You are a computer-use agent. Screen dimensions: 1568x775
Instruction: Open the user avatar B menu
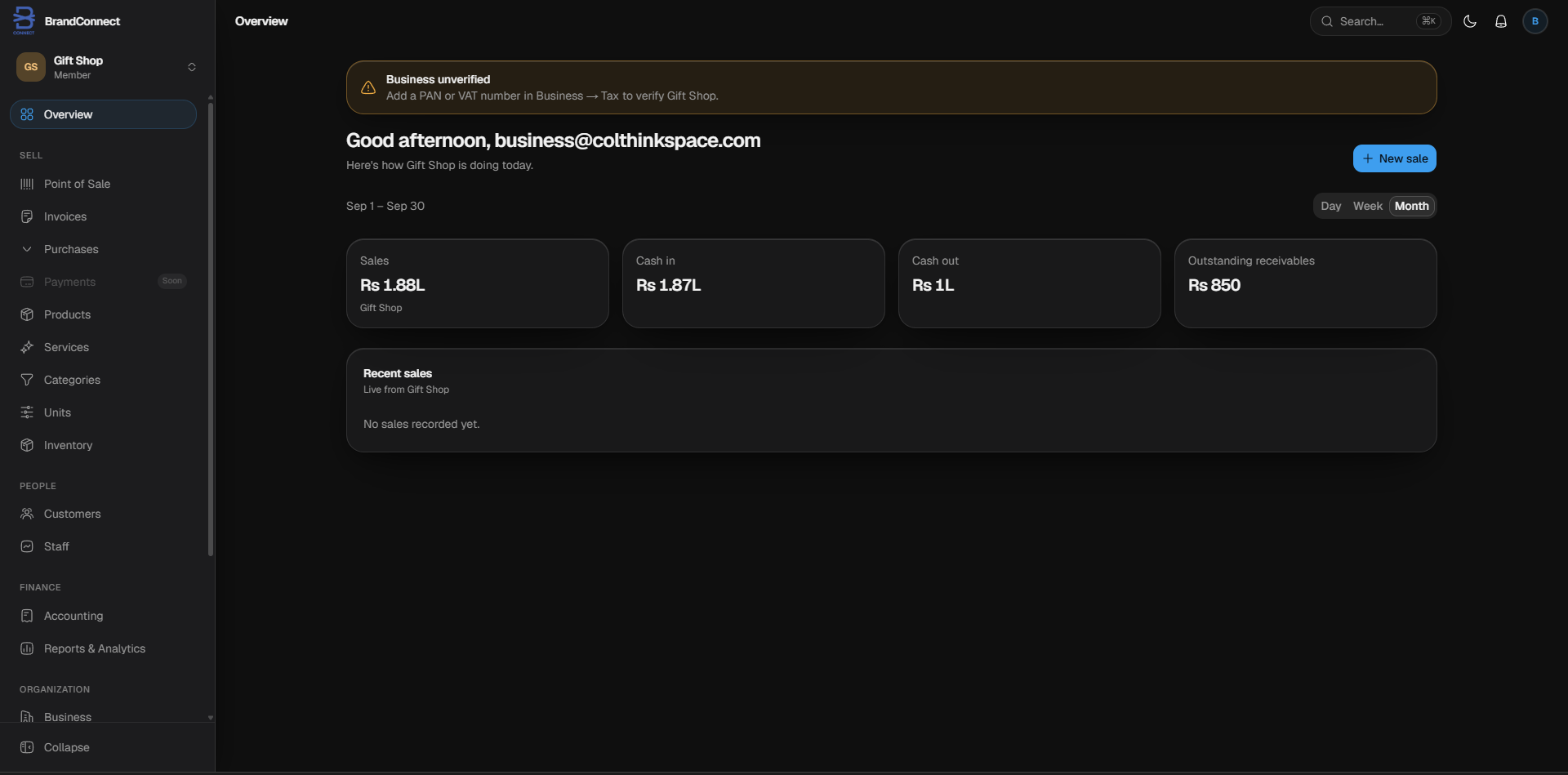coord(1535,21)
